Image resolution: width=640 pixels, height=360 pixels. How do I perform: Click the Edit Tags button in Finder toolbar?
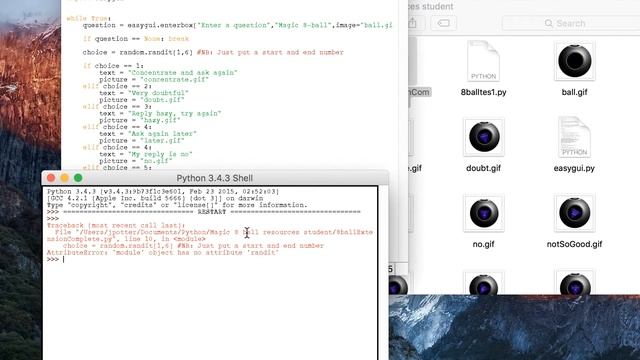[x=444, y=23]
